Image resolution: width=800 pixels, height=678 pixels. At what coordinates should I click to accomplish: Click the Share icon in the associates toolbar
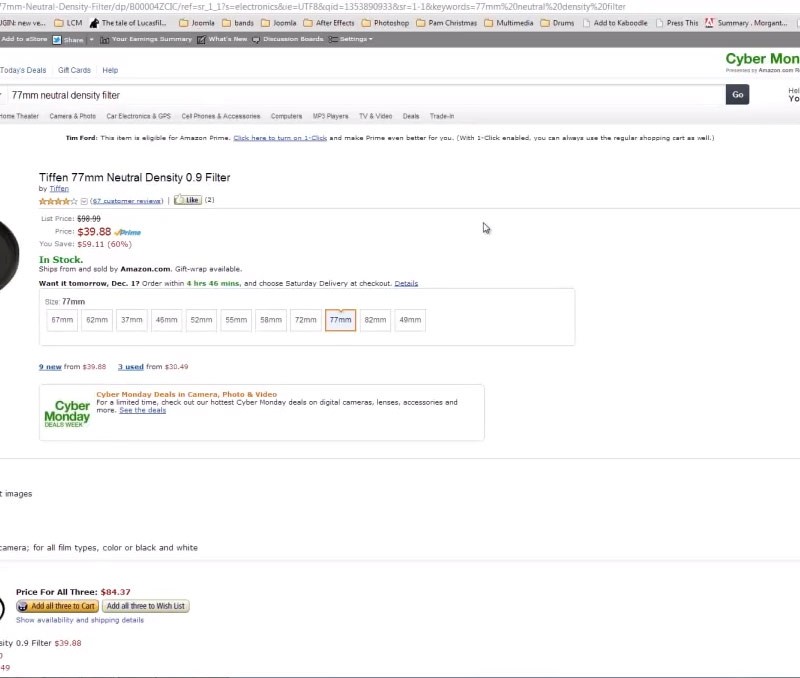click(69, 39)
